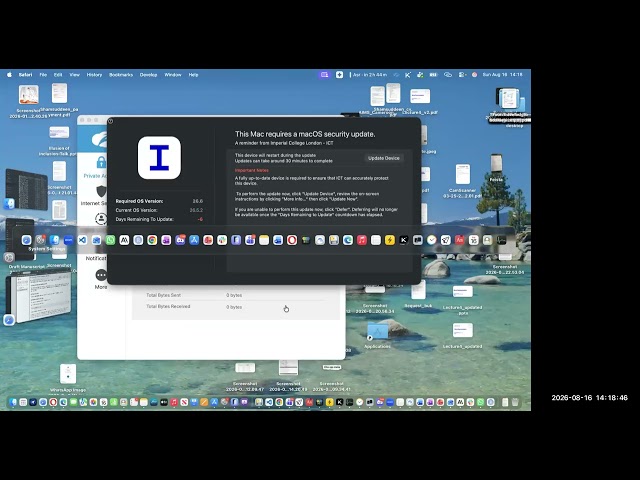Select Notes in the app switcher
Screen dimensions: 640x480
[x=264, y=240]
